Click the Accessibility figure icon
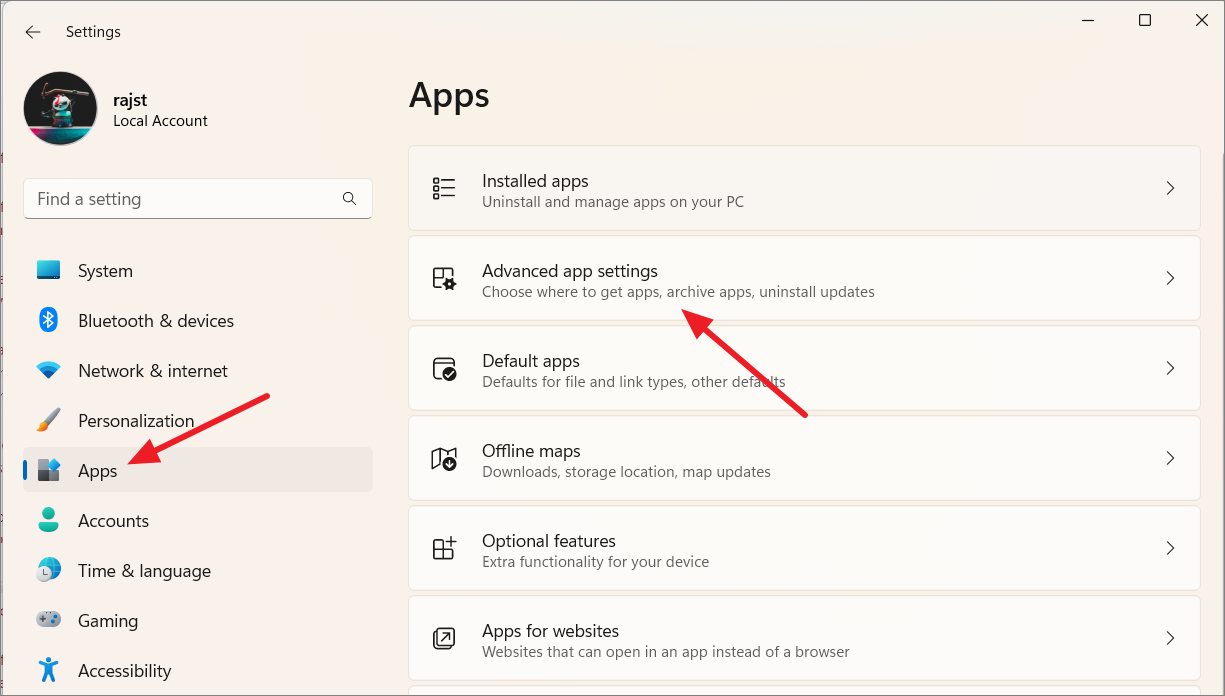Viewport: 1225px width, 696px height. 48,670
